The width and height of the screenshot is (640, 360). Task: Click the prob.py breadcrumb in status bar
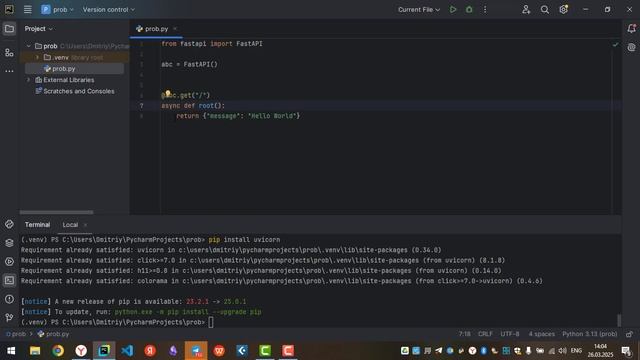click(53, 334)
